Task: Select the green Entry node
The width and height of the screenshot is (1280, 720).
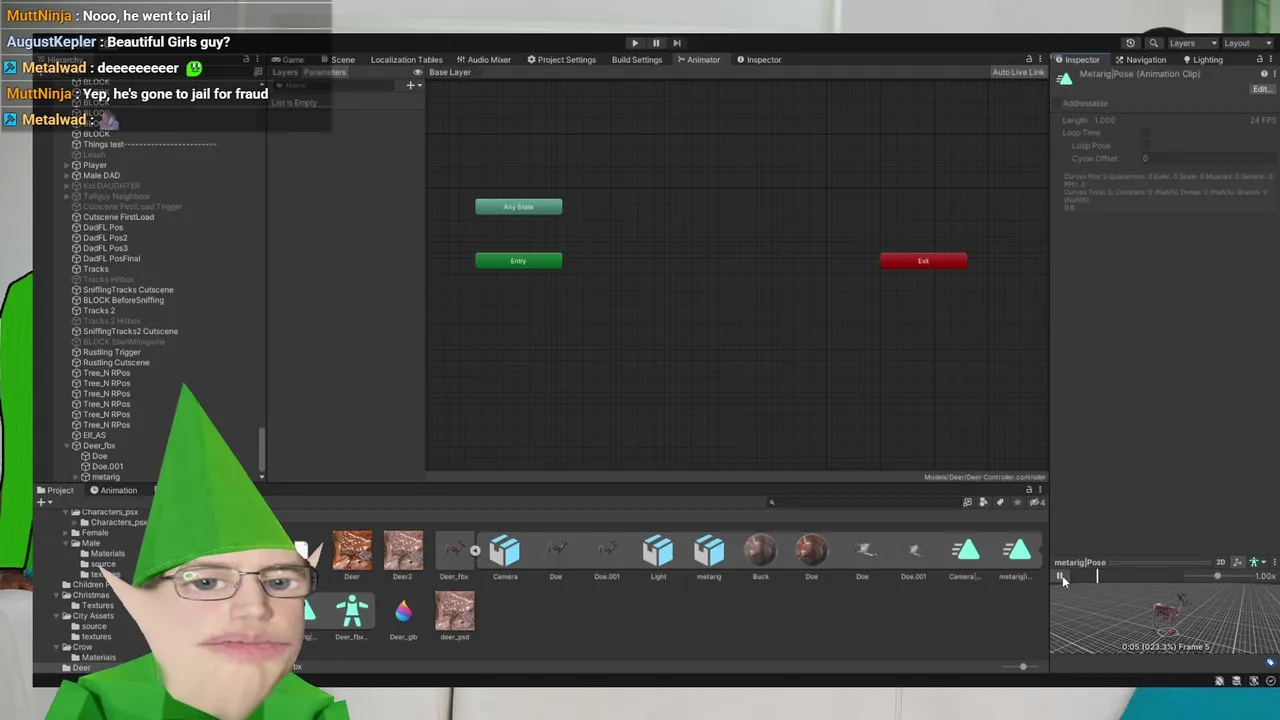Action: coord(518,261)
